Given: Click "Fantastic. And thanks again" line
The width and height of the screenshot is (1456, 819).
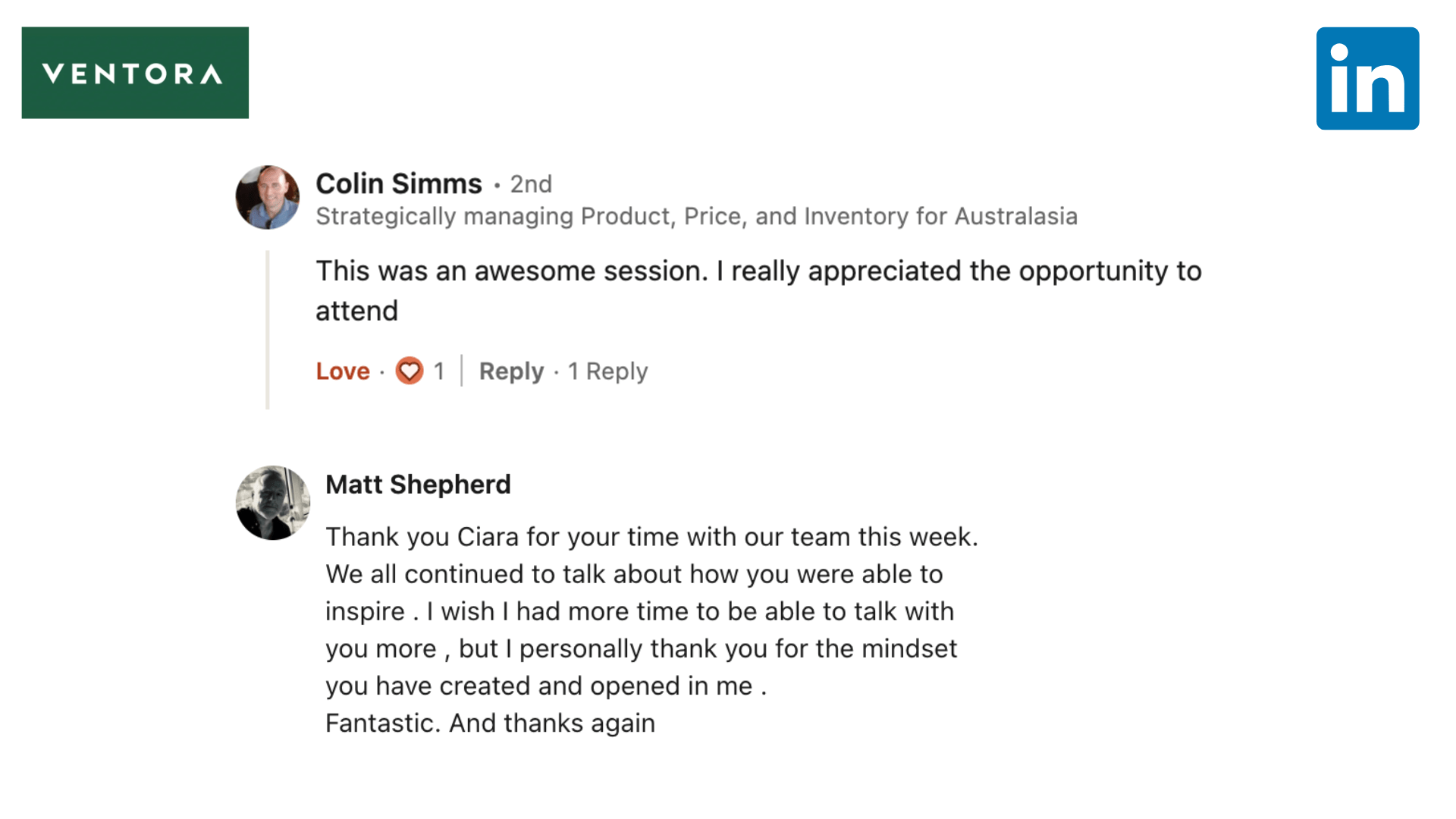Looking at the screenshot, I should 490,723.
